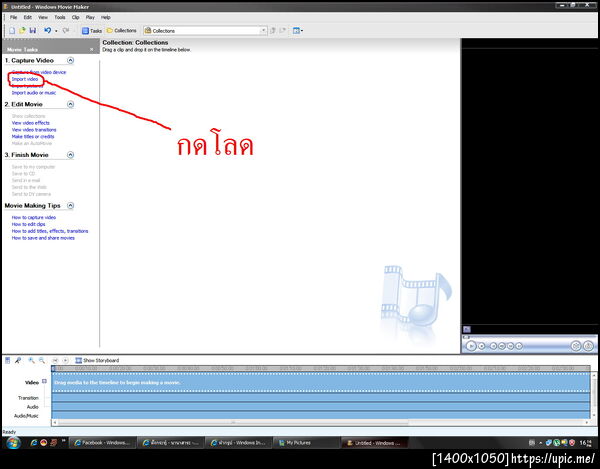Viewport: 600px width, 469px height.
Task: Go up one level in collections
Action: 273,31
